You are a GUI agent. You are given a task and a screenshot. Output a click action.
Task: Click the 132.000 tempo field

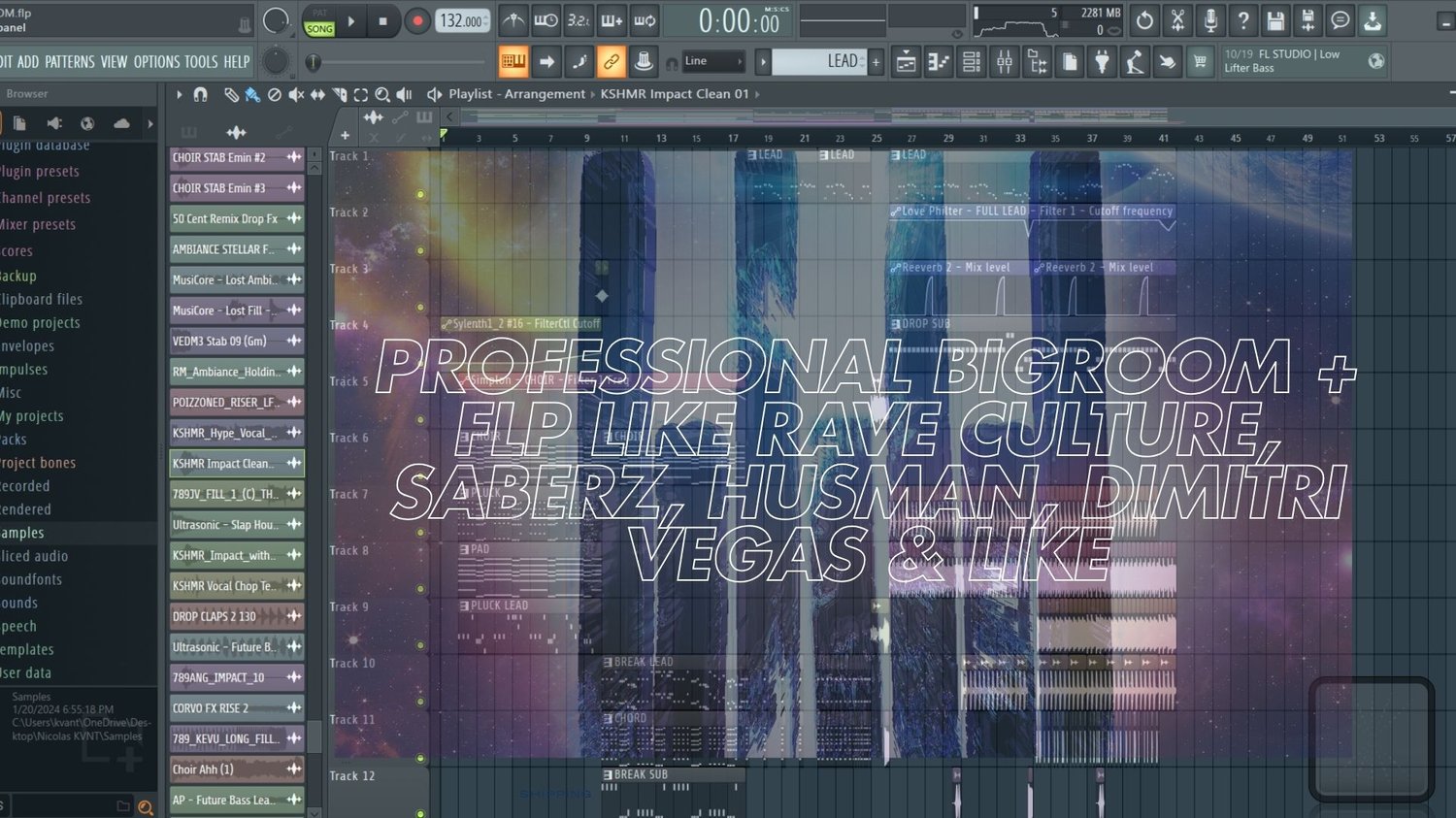(x=462, y=20)
